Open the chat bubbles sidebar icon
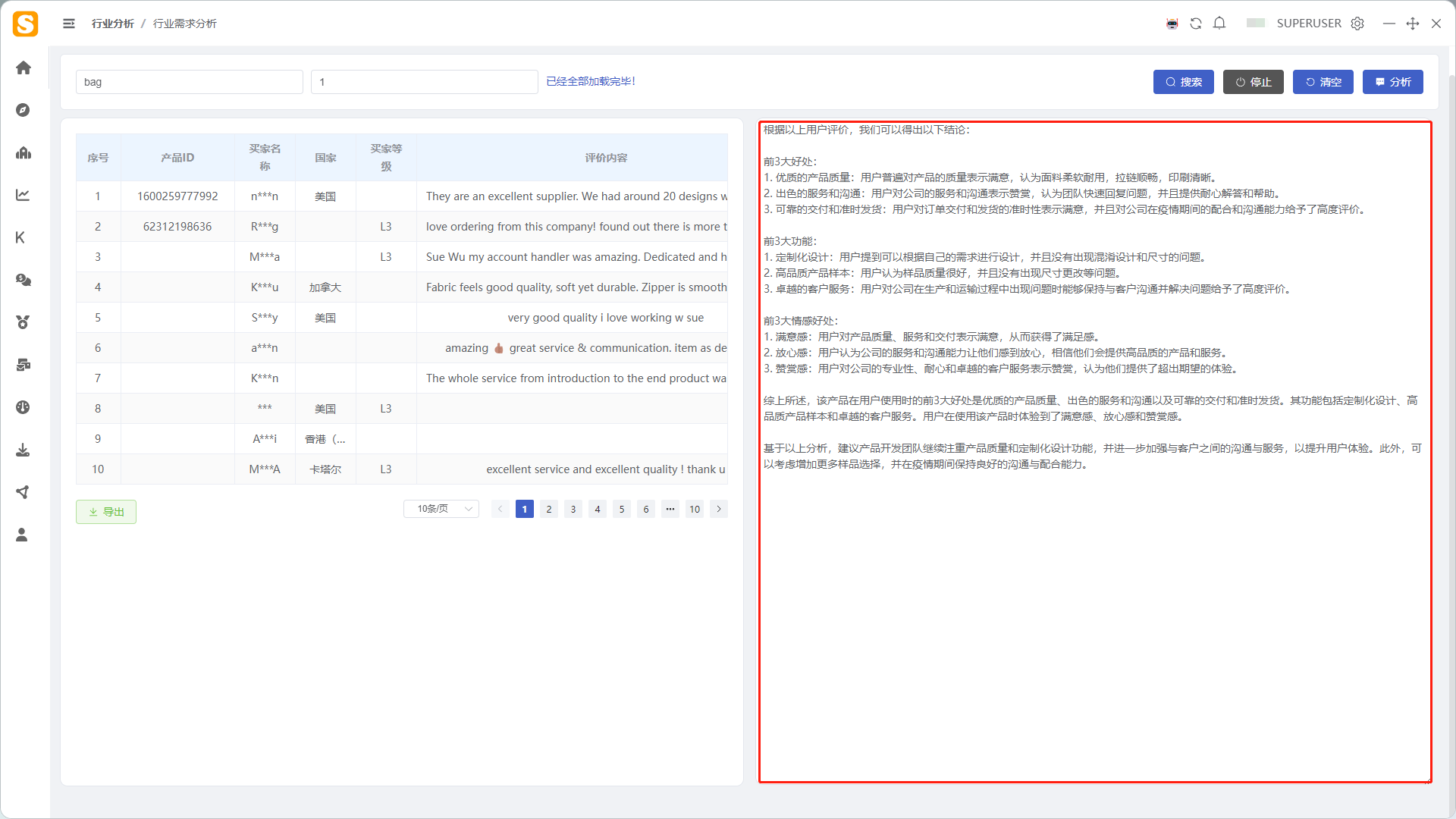Screen dimensions: 1456x819 (23, 280)
